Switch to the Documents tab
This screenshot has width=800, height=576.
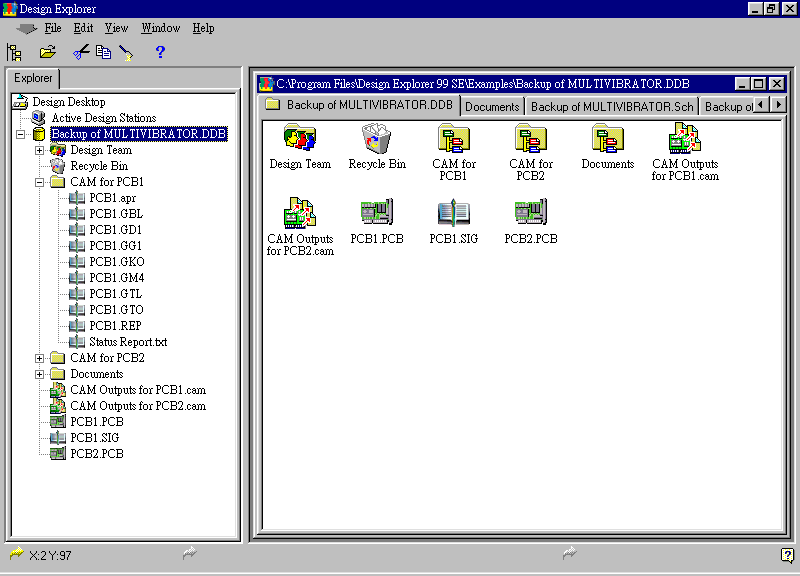click(x=491, y=104)
